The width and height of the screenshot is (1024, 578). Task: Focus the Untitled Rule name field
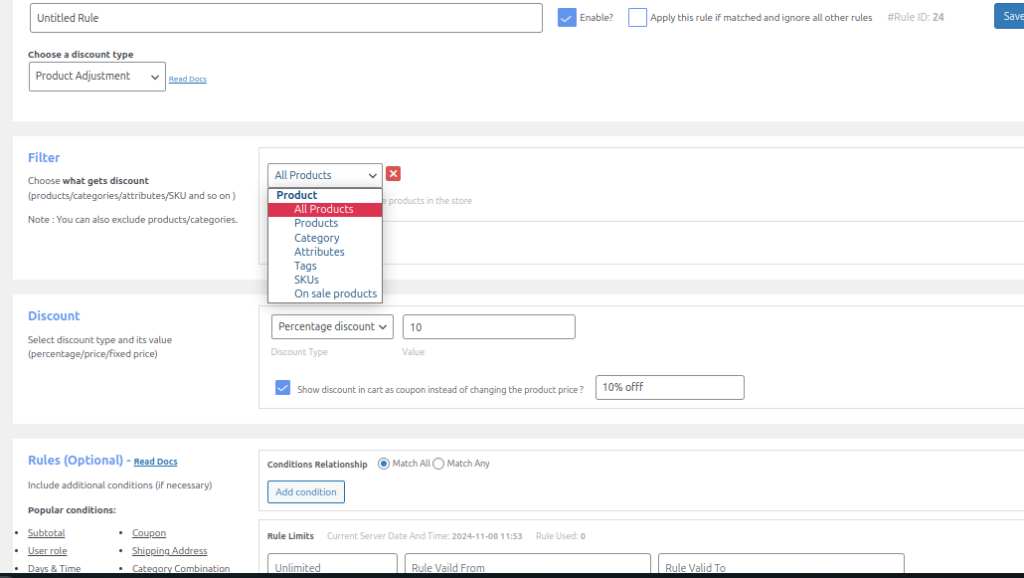(286, 18)
